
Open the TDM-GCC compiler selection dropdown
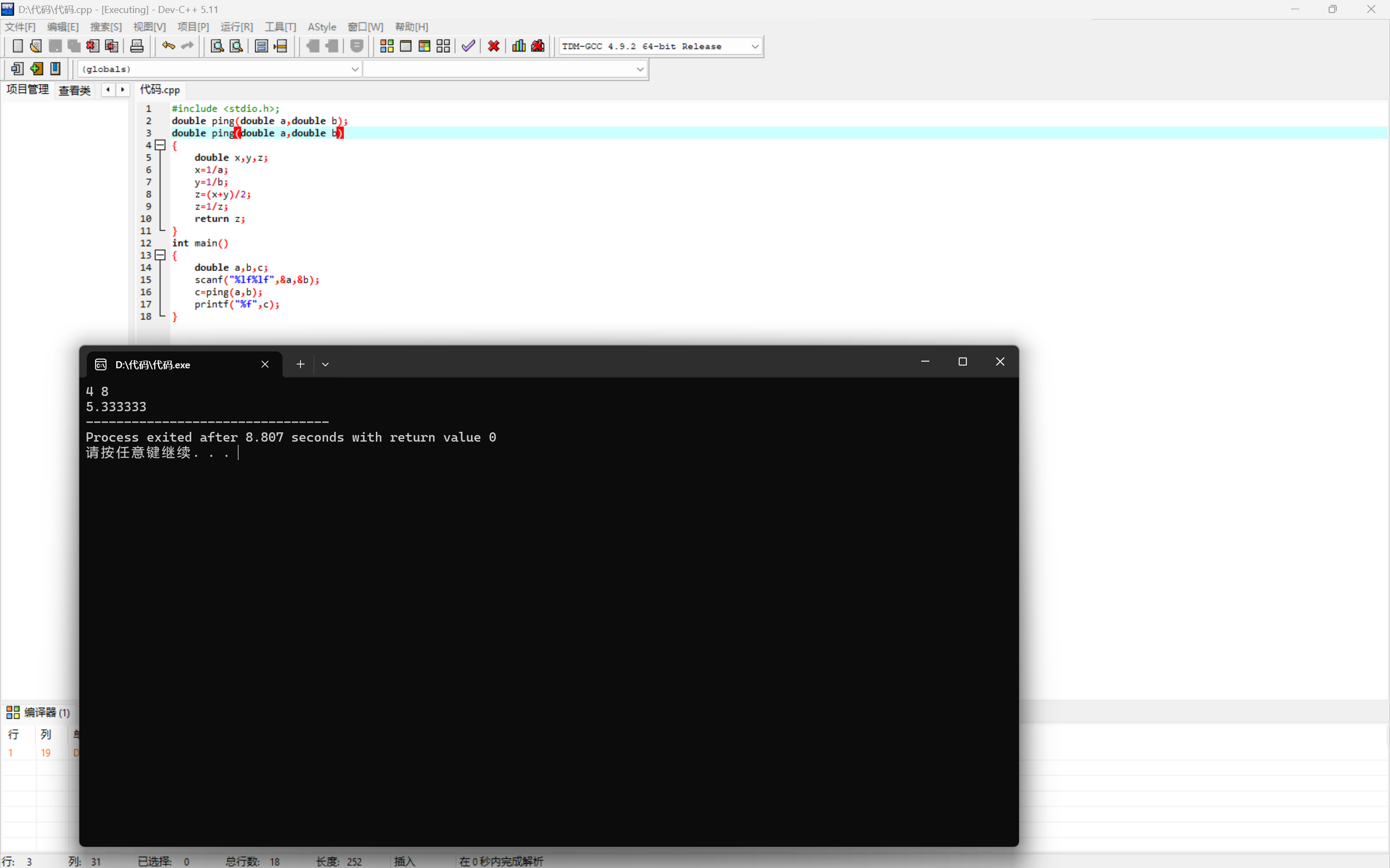[754, 47]
